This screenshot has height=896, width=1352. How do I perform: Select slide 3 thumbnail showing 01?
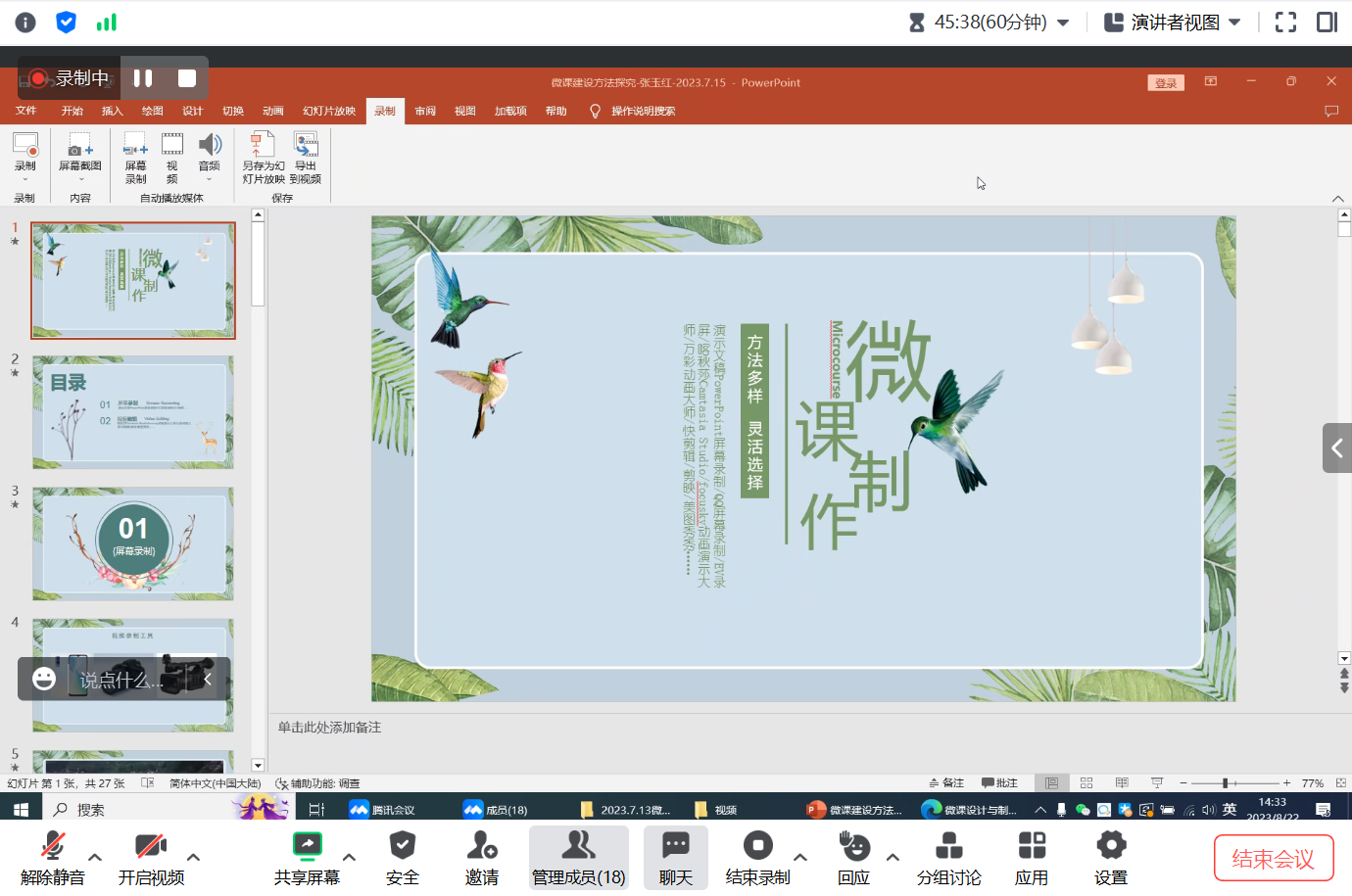(133, 543)
